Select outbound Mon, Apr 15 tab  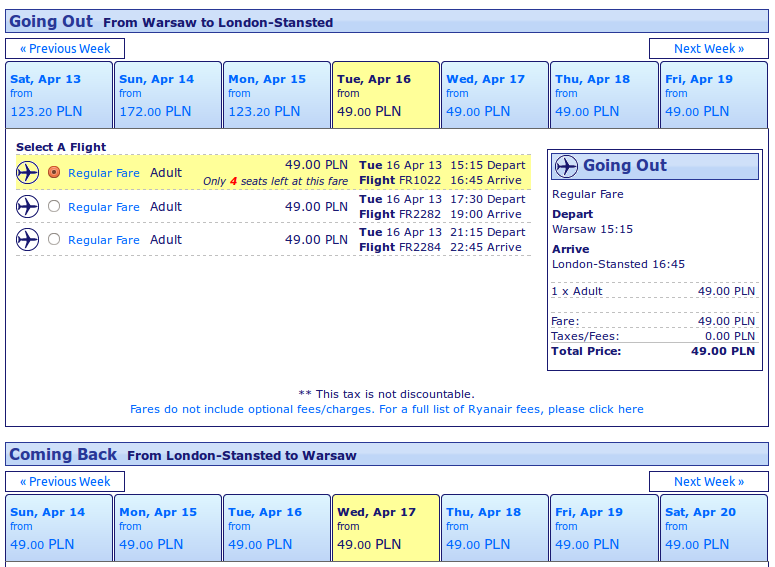(277, 95)
